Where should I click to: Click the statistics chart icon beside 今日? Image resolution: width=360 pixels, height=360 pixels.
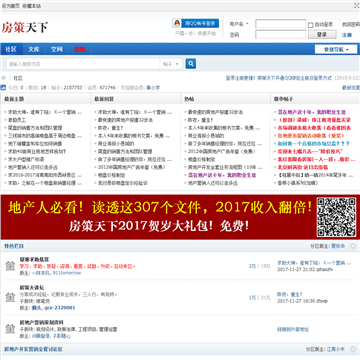(3, 88)
